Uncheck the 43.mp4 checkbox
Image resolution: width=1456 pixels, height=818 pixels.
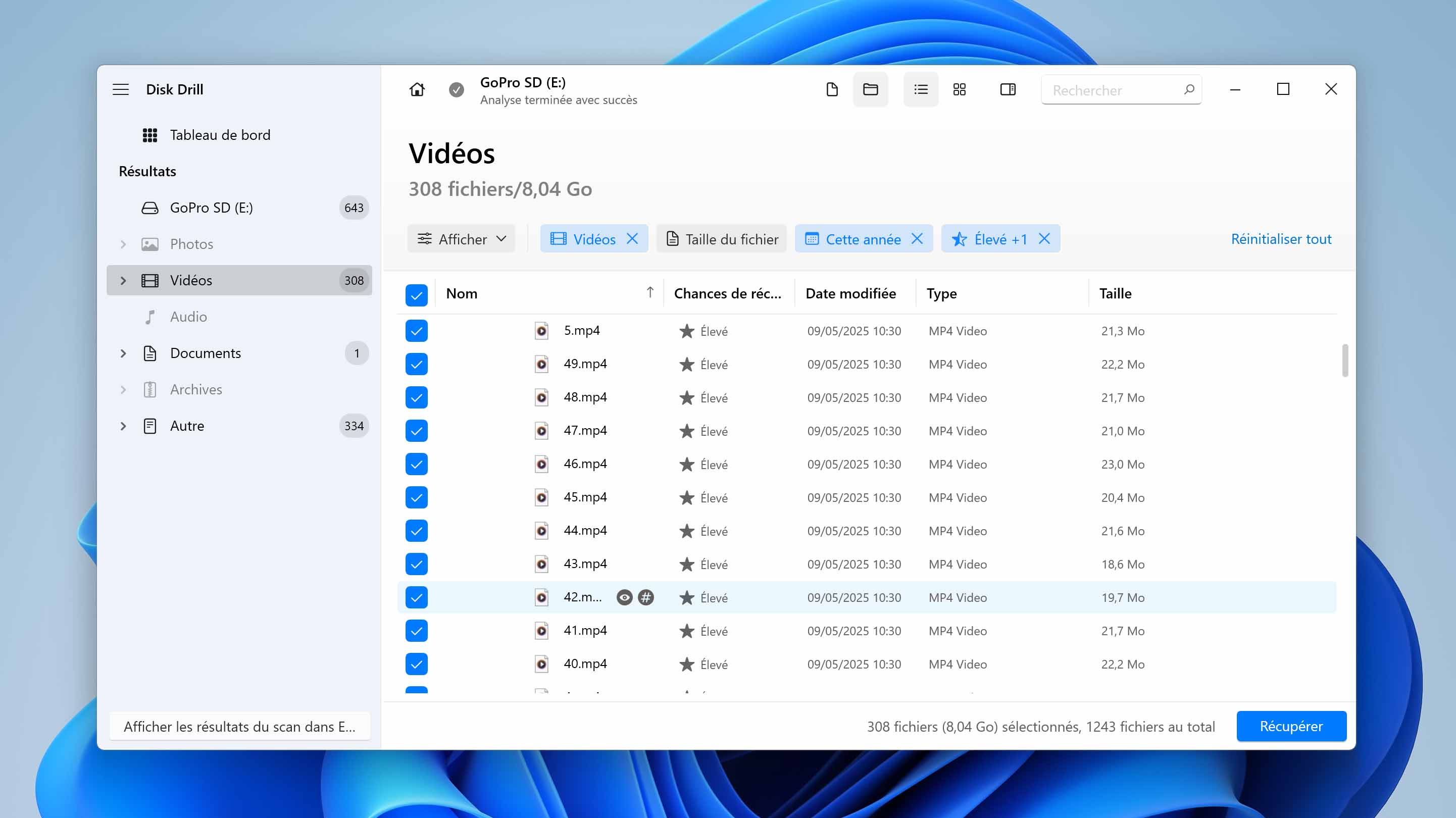click(417, 564)
